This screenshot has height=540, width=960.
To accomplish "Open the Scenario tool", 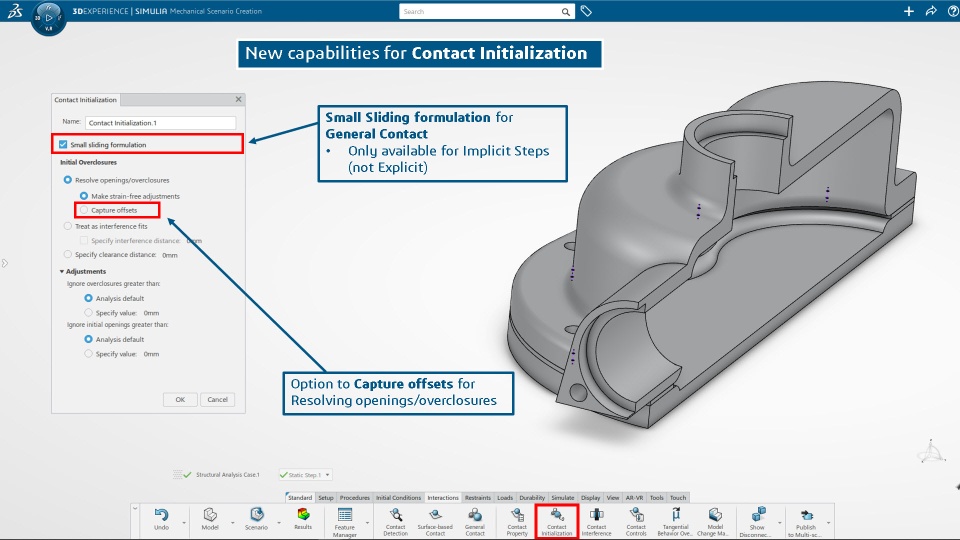I will [257, 519].
